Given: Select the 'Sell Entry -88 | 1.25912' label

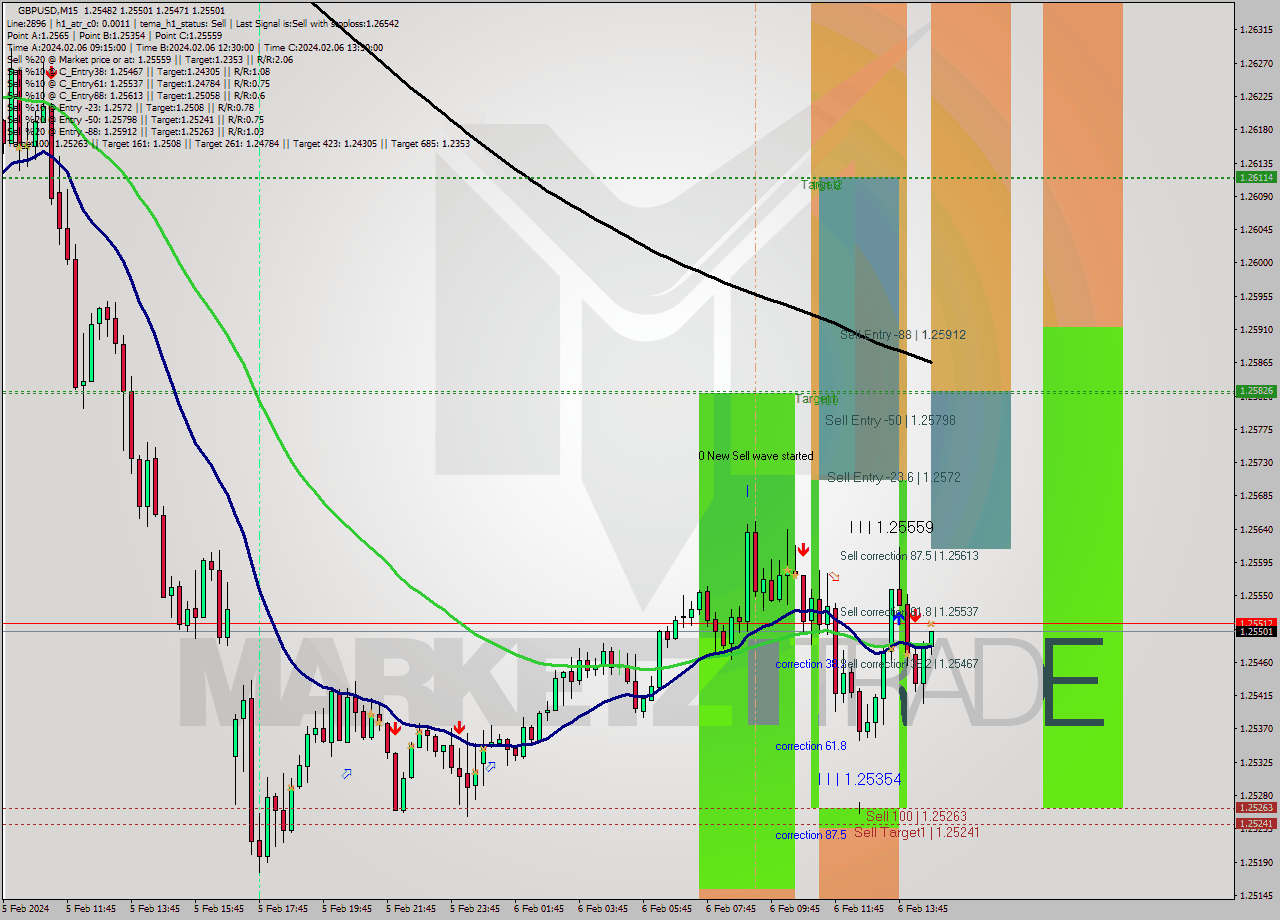Looking at the screenshot, I should coord(903,335).
